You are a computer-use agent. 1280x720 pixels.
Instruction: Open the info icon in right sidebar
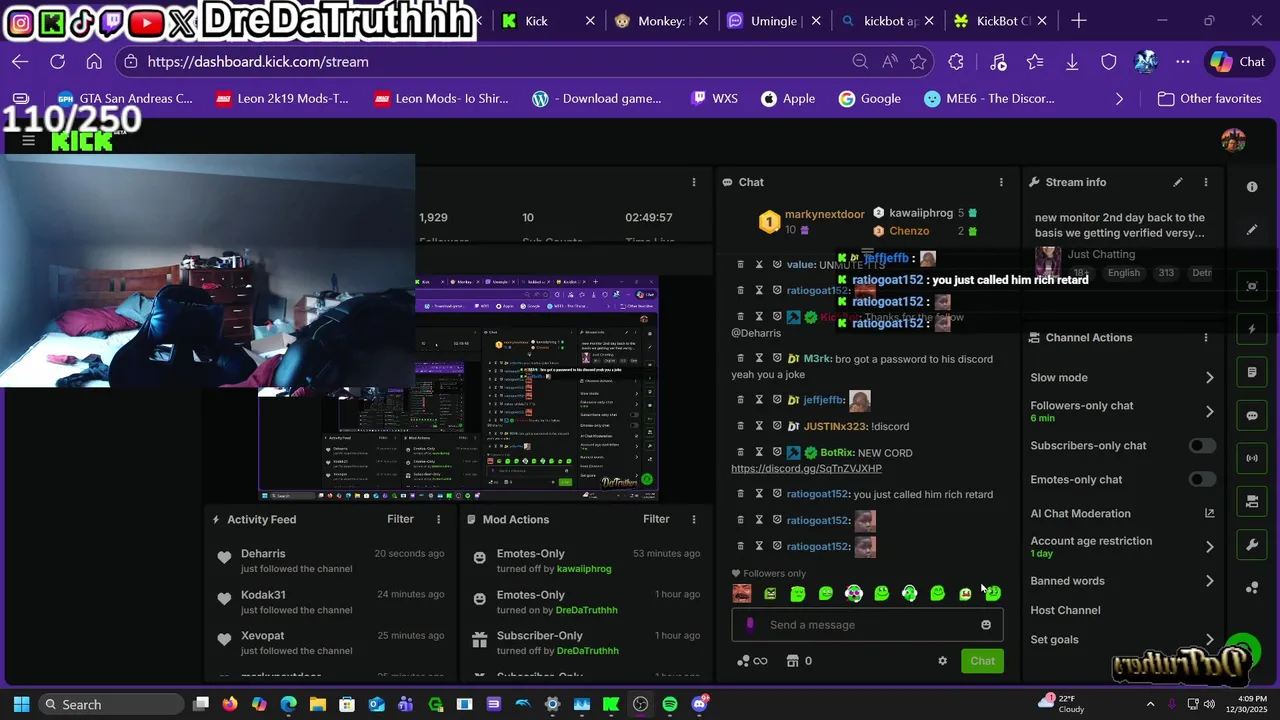1252,187
